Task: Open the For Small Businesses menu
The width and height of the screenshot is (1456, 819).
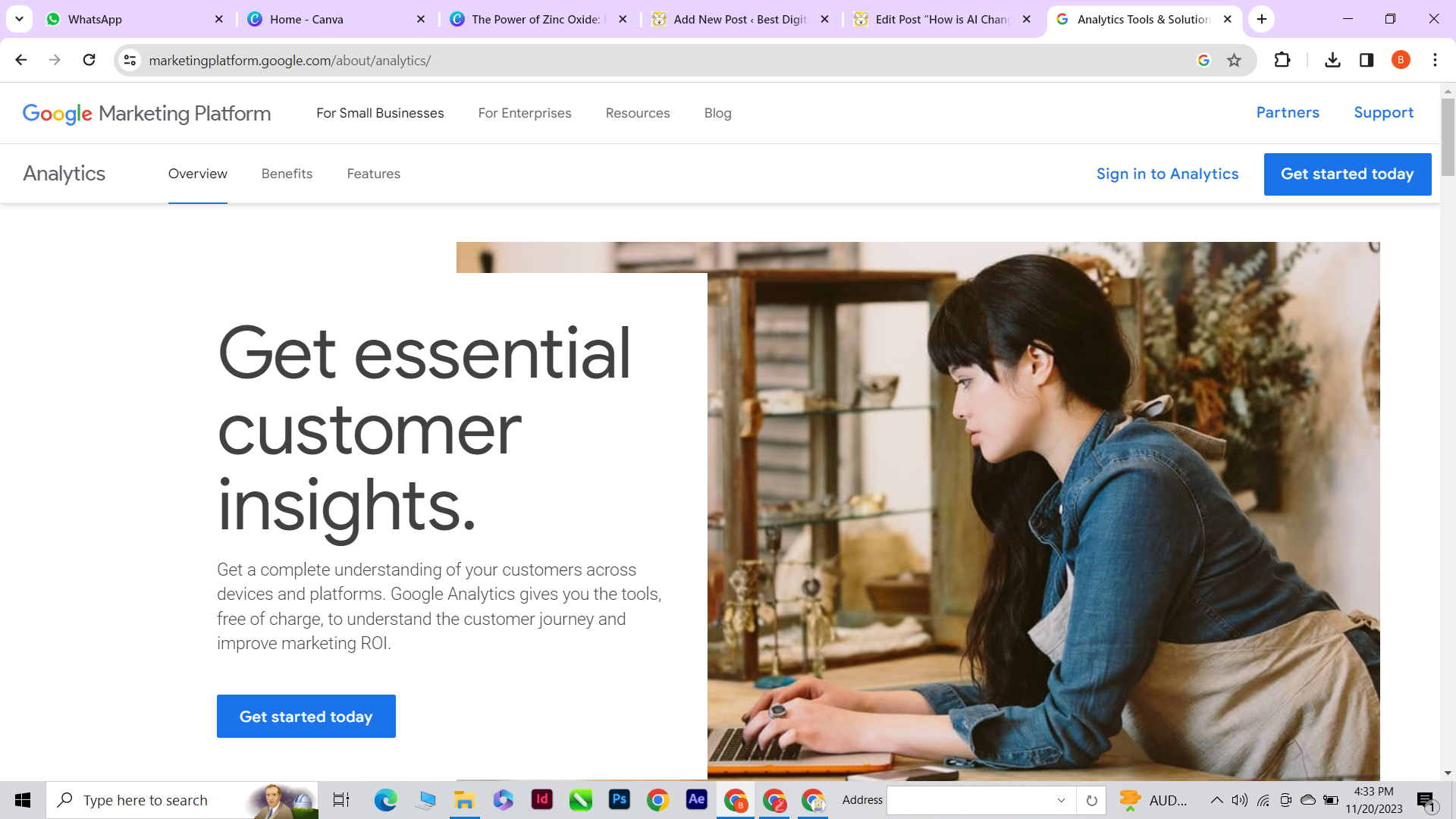Action: tap(380, 113)
